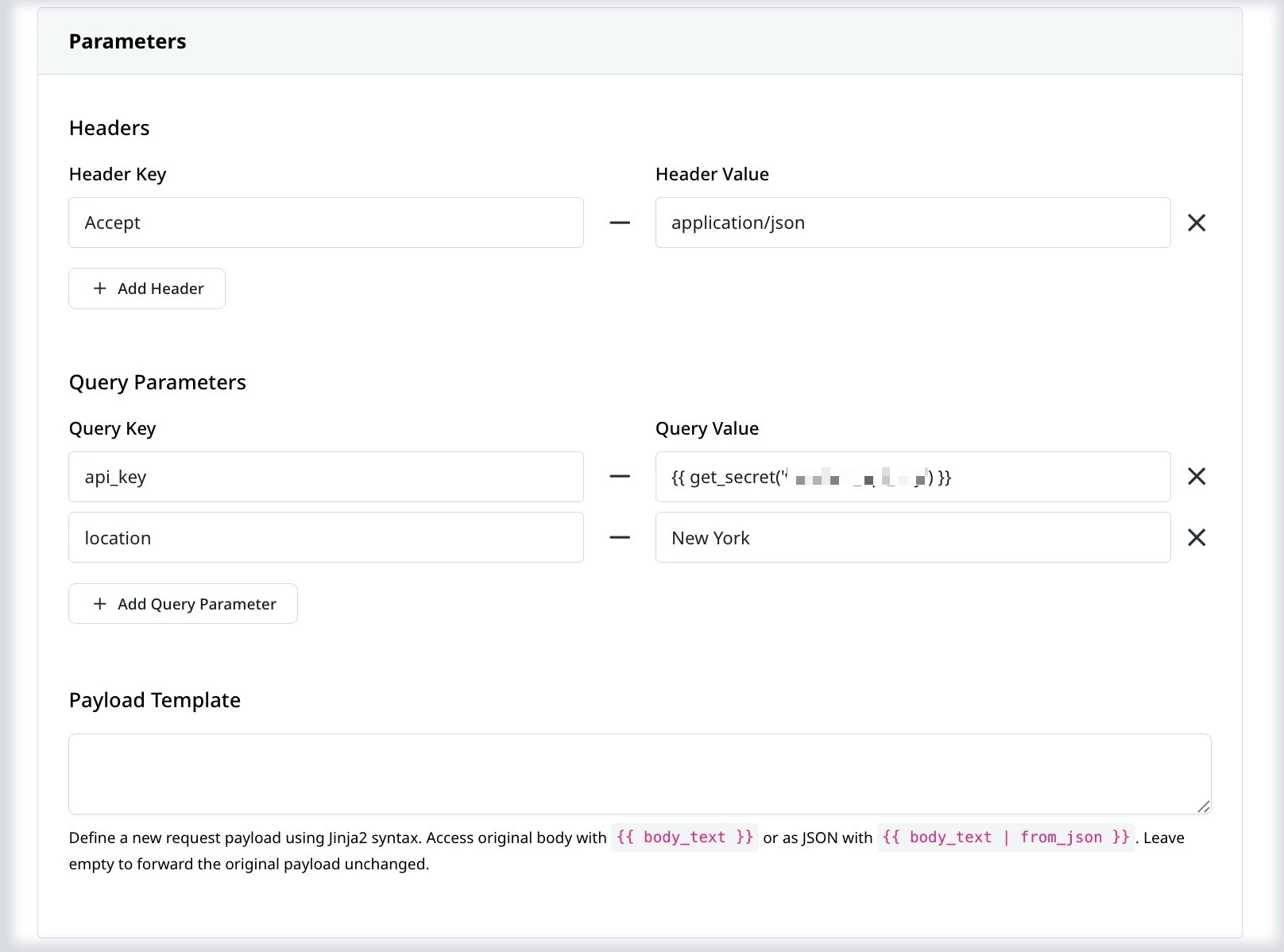Click the payload text area resize handle
1284x952 pixels.
coord(1204,807)
